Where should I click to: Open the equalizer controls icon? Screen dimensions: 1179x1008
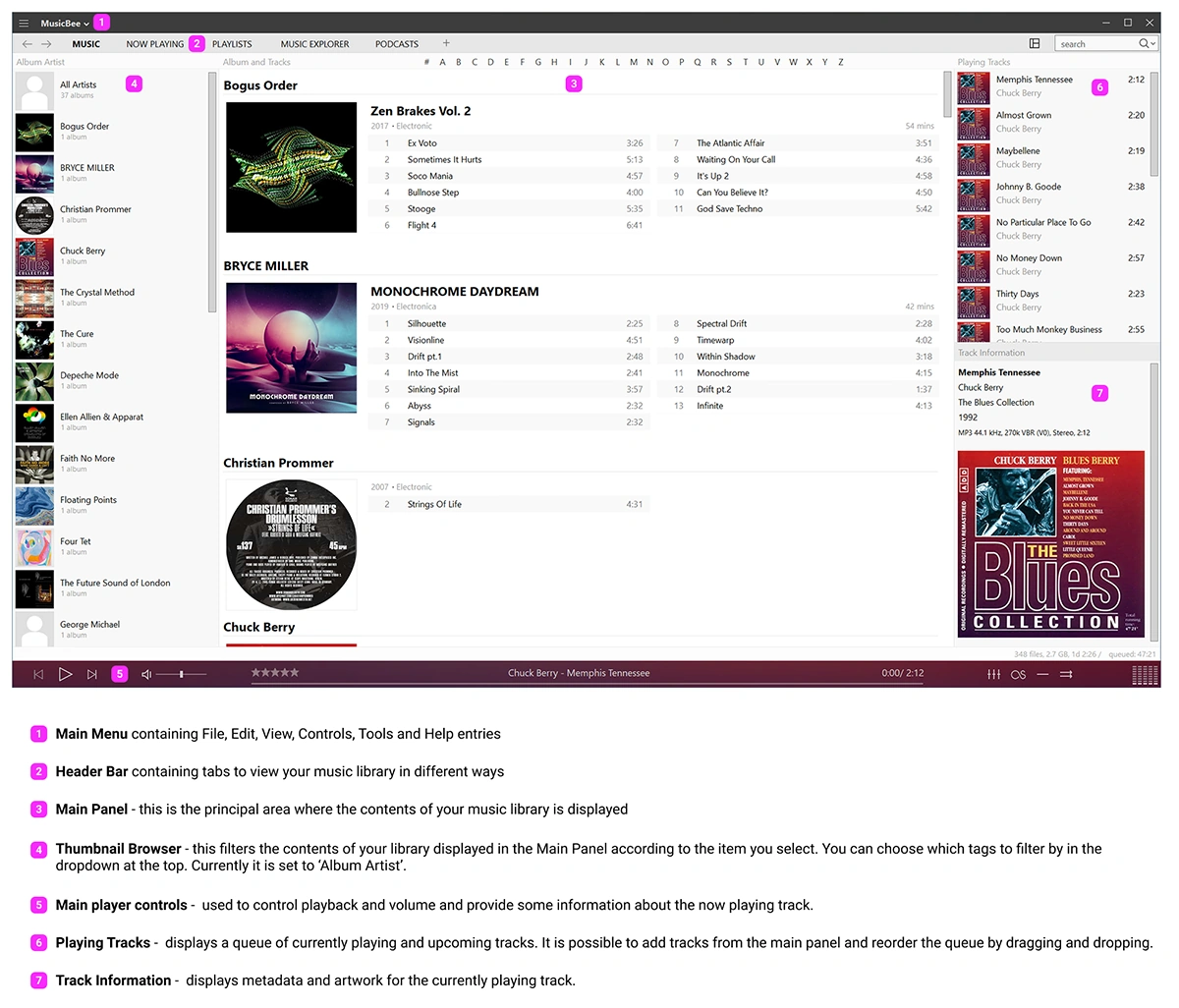[993, 674]
